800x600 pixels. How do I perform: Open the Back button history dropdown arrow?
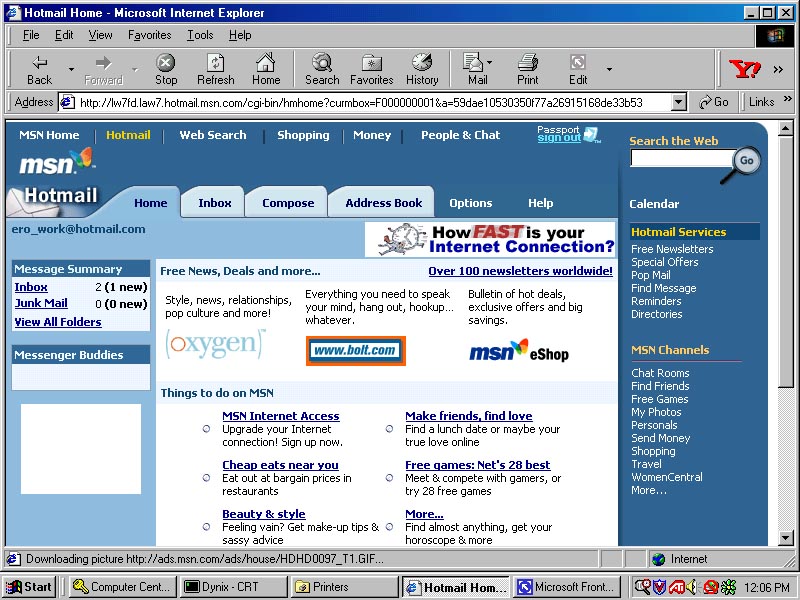point(71,69)
